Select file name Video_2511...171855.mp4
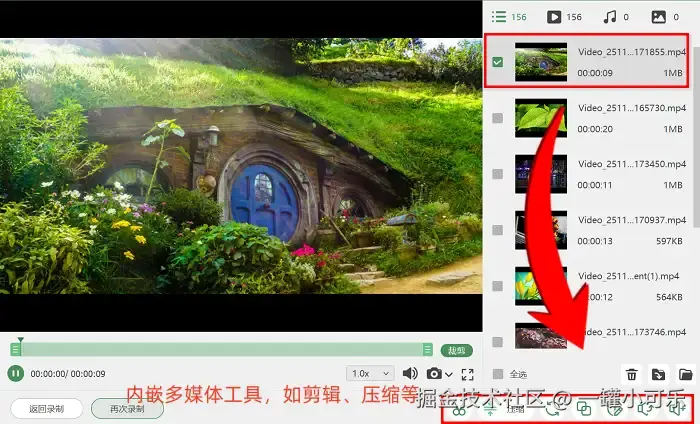Image resolution: width=700 pixels, height=424 pixels. 632,52
